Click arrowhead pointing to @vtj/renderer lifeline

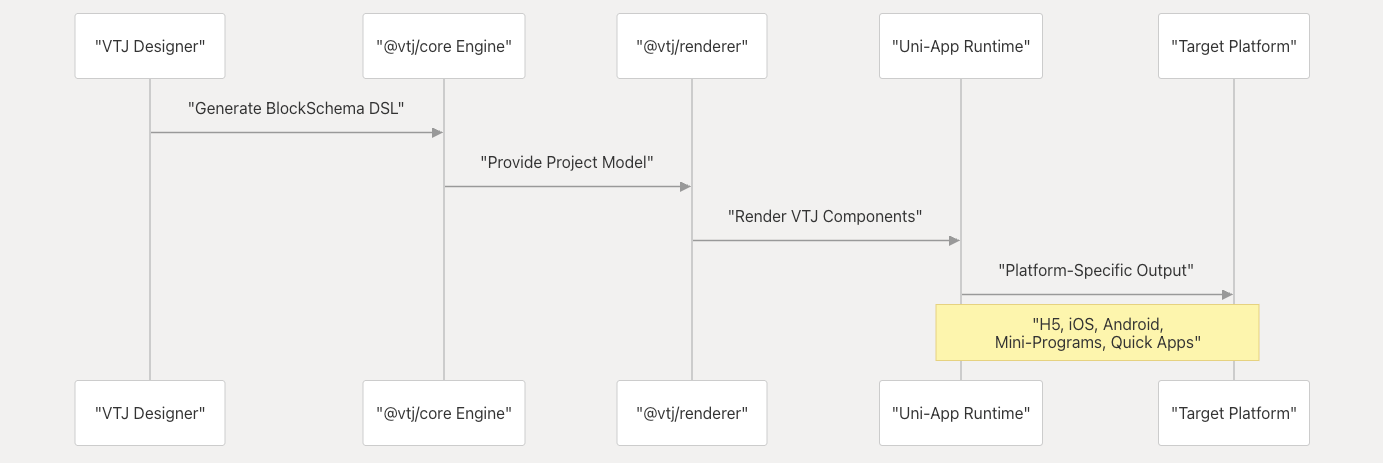pos(685,186)
